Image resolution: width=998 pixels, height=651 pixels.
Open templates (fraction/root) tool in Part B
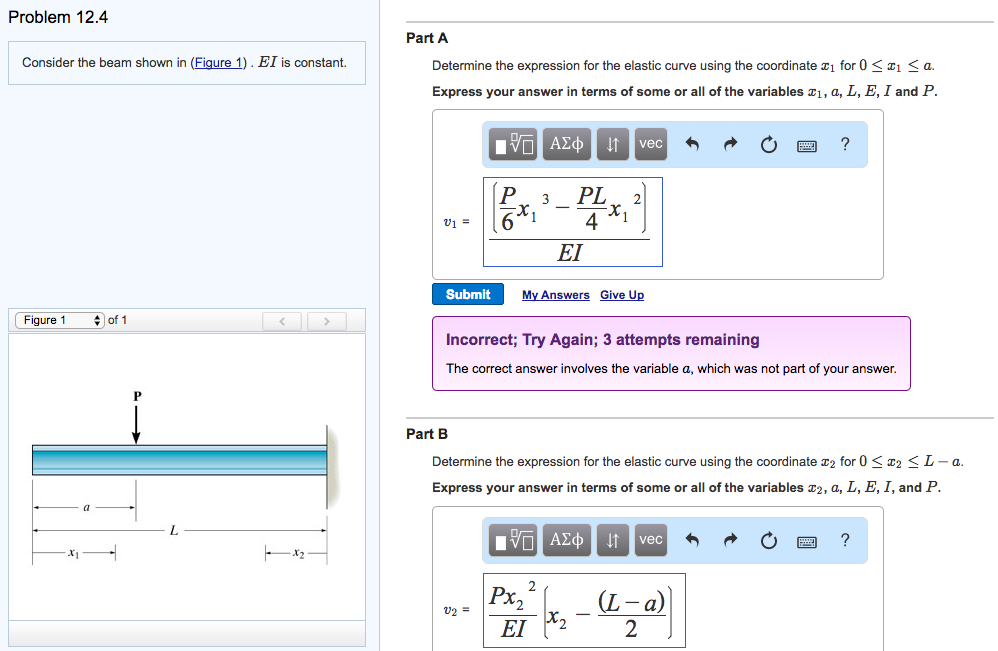pos(513,540)
